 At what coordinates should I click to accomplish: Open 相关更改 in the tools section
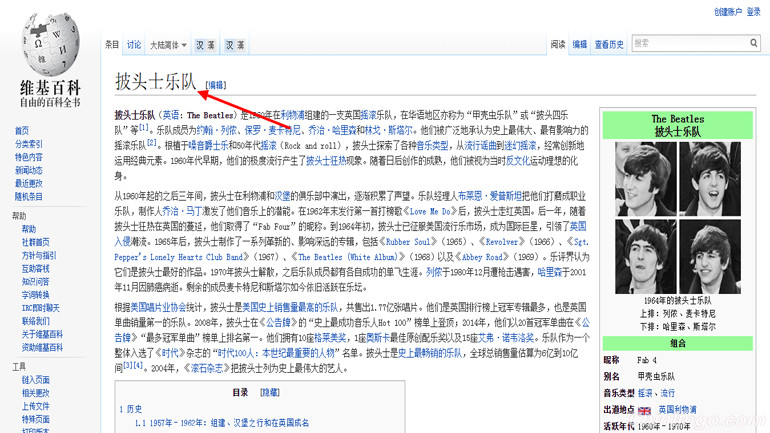[x=35, y=393]
